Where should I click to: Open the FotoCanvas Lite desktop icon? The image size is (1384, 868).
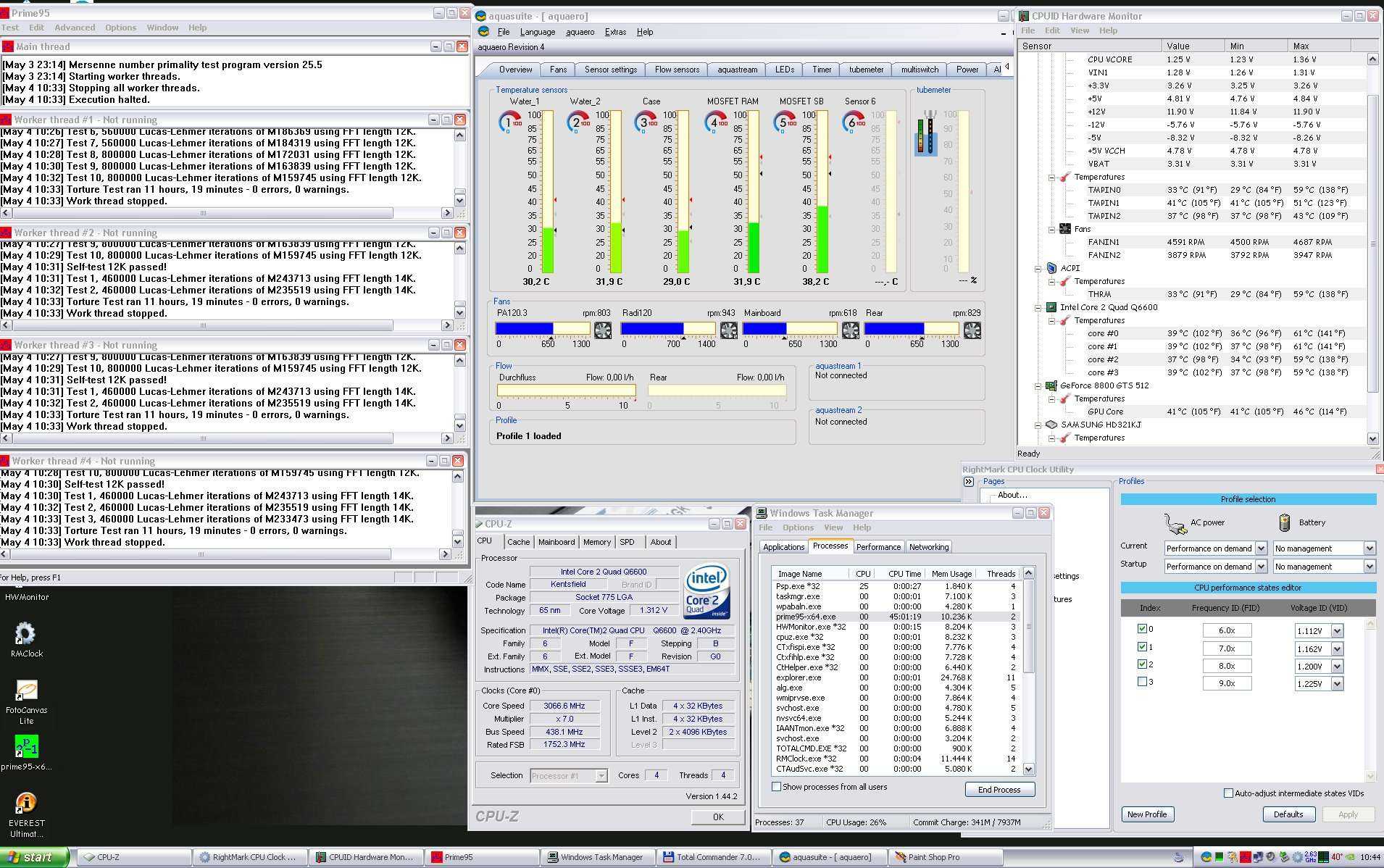[x=27, y=690]
